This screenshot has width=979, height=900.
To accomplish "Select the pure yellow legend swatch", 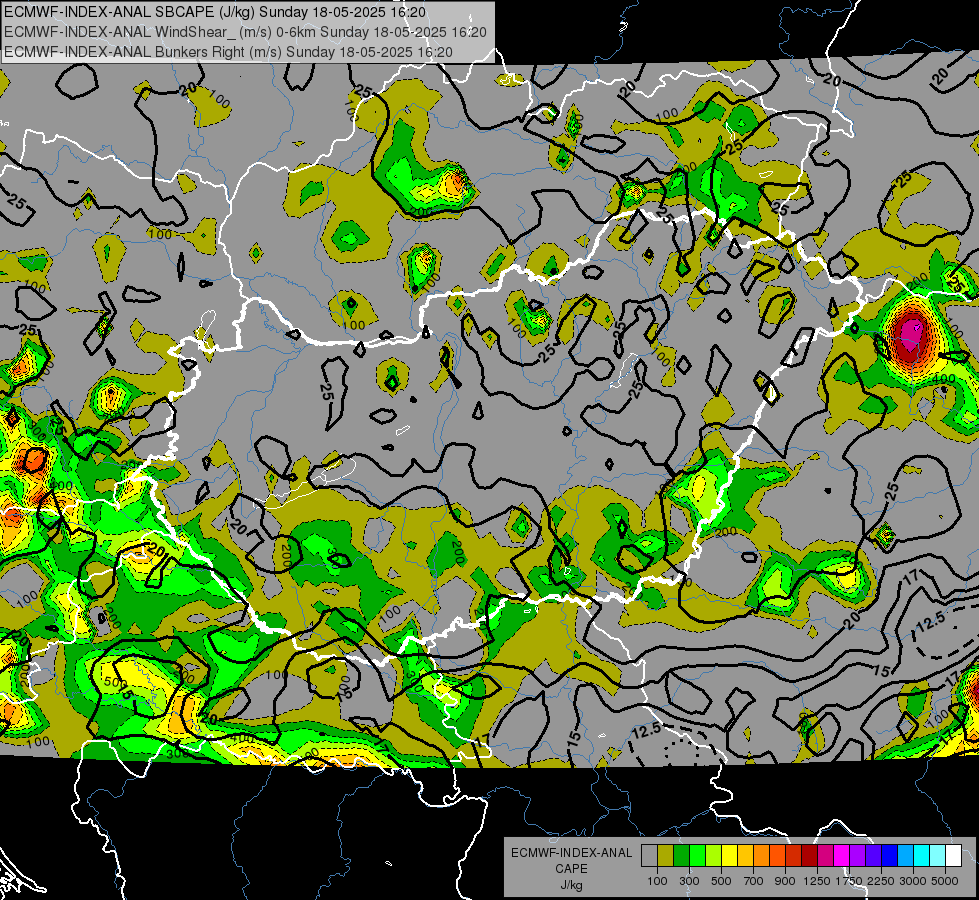I will (x=729, y=855).
